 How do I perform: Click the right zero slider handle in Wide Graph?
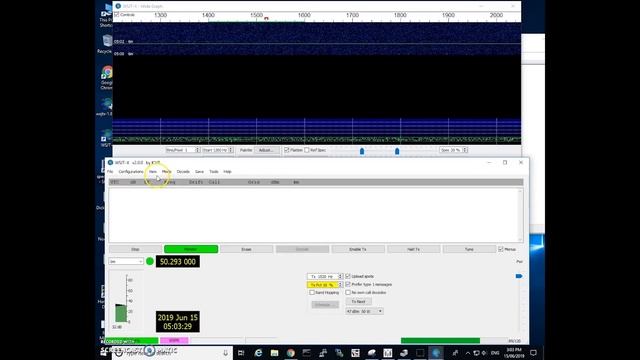[x=397, y=151]
